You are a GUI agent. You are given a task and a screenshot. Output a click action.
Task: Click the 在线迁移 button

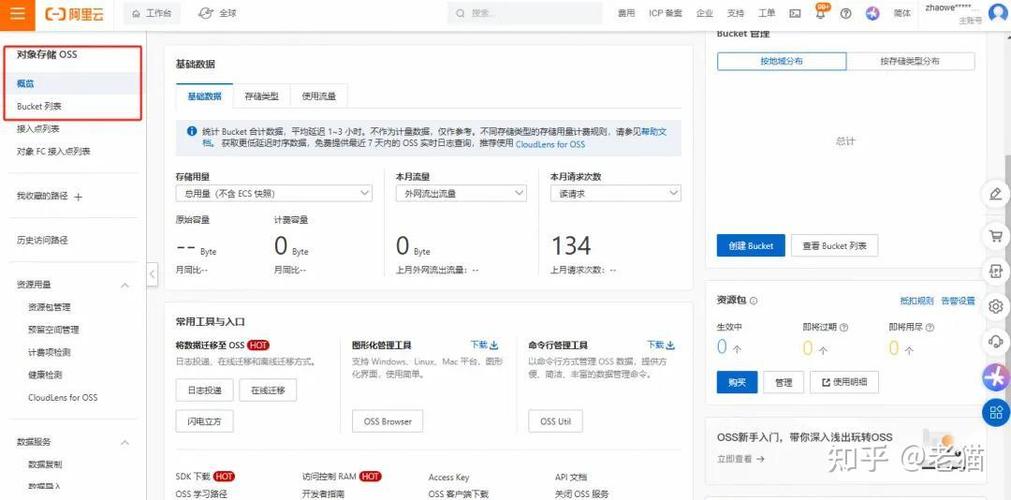(x=268, y=390)
